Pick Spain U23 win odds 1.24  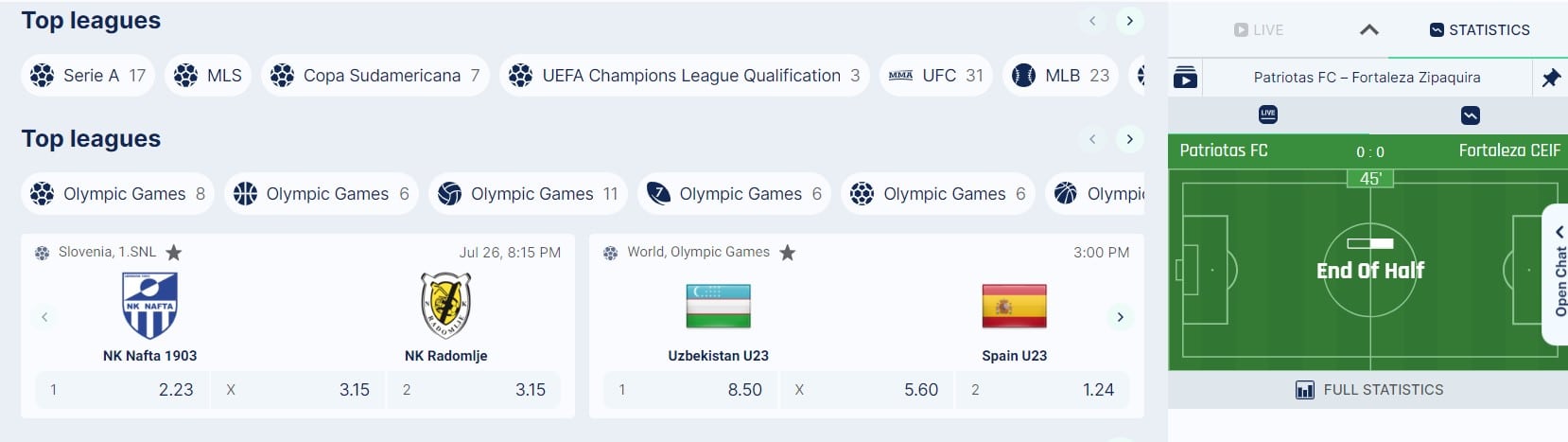click(x=1042, y=390)
